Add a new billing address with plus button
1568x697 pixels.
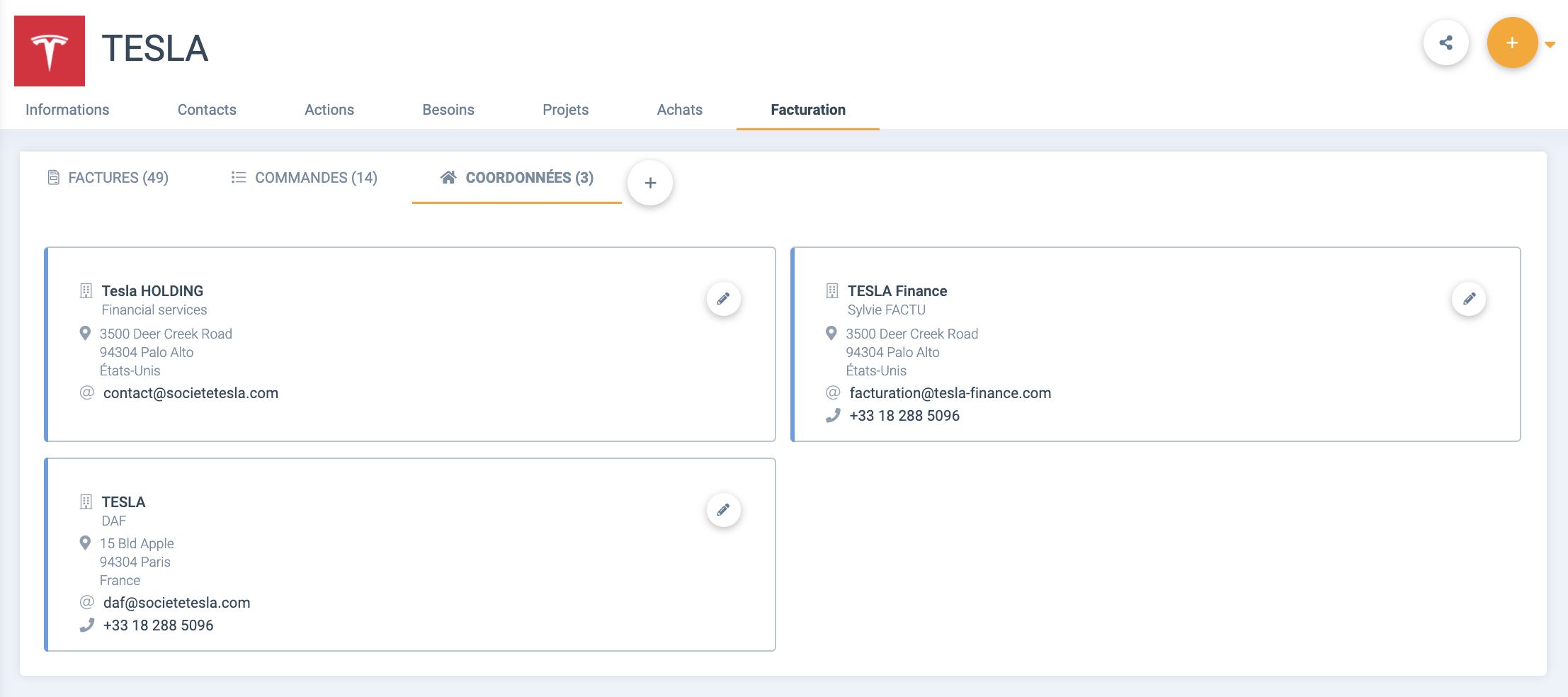point(650,183)
